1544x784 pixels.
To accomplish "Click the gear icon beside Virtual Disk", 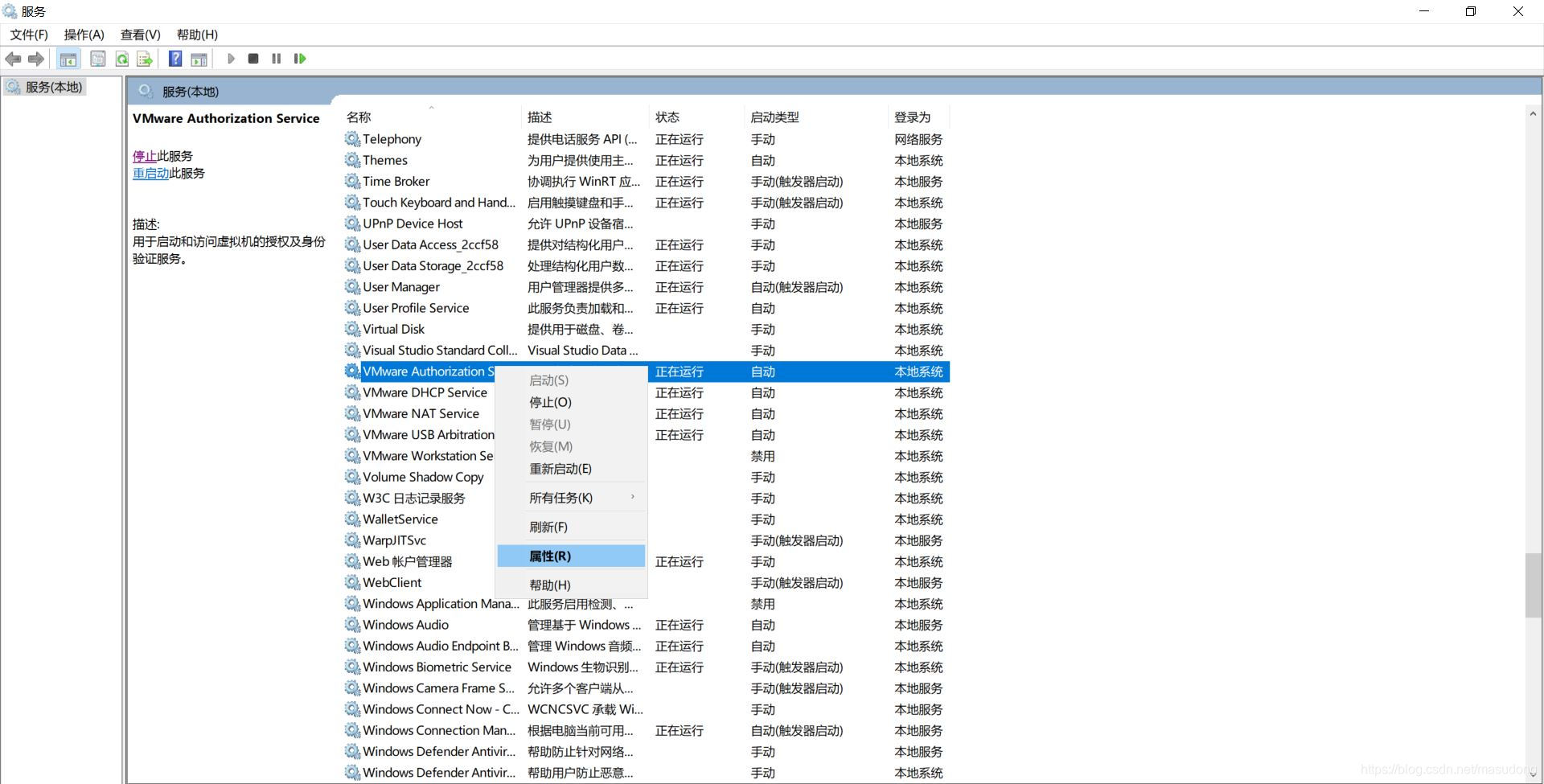I will pos(352,329).
